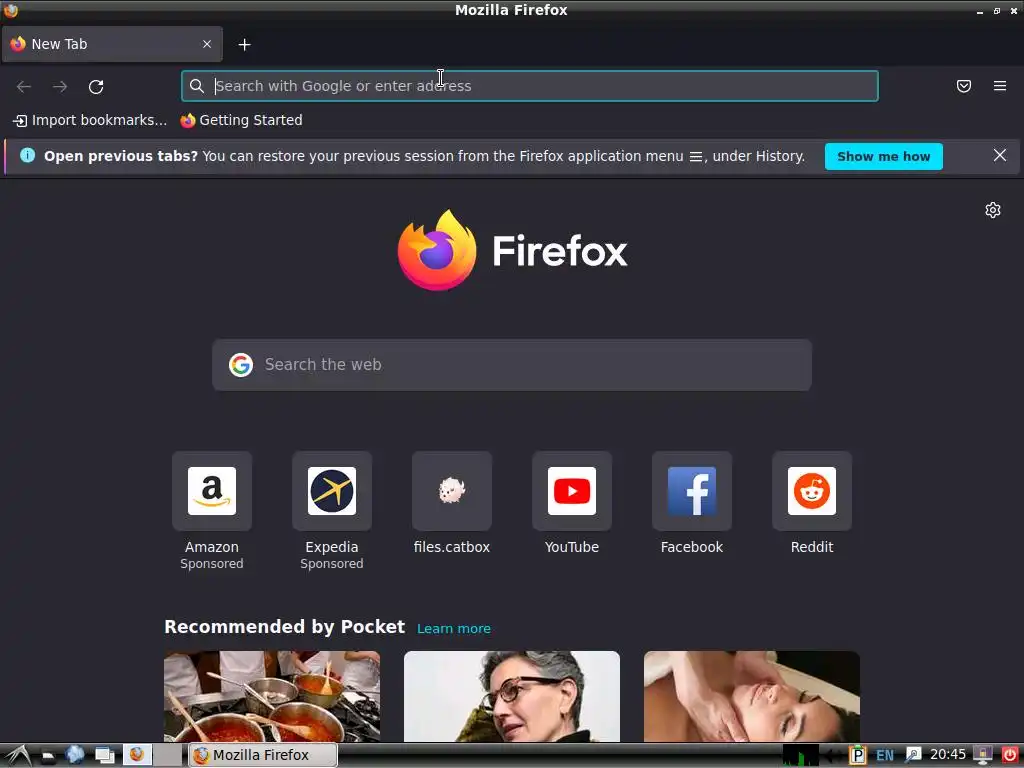The width and height of the screenshot is (1024, 768).
Task: Focus the address bar search field
Action: (530, 86)
